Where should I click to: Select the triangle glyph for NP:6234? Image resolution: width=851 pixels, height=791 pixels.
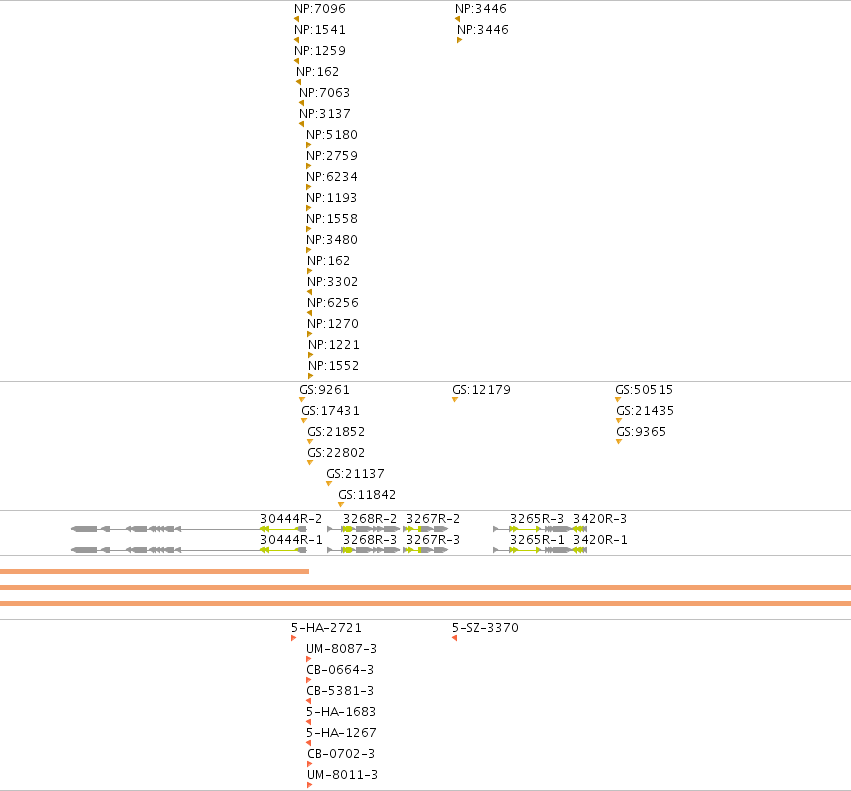click(308, 187)
